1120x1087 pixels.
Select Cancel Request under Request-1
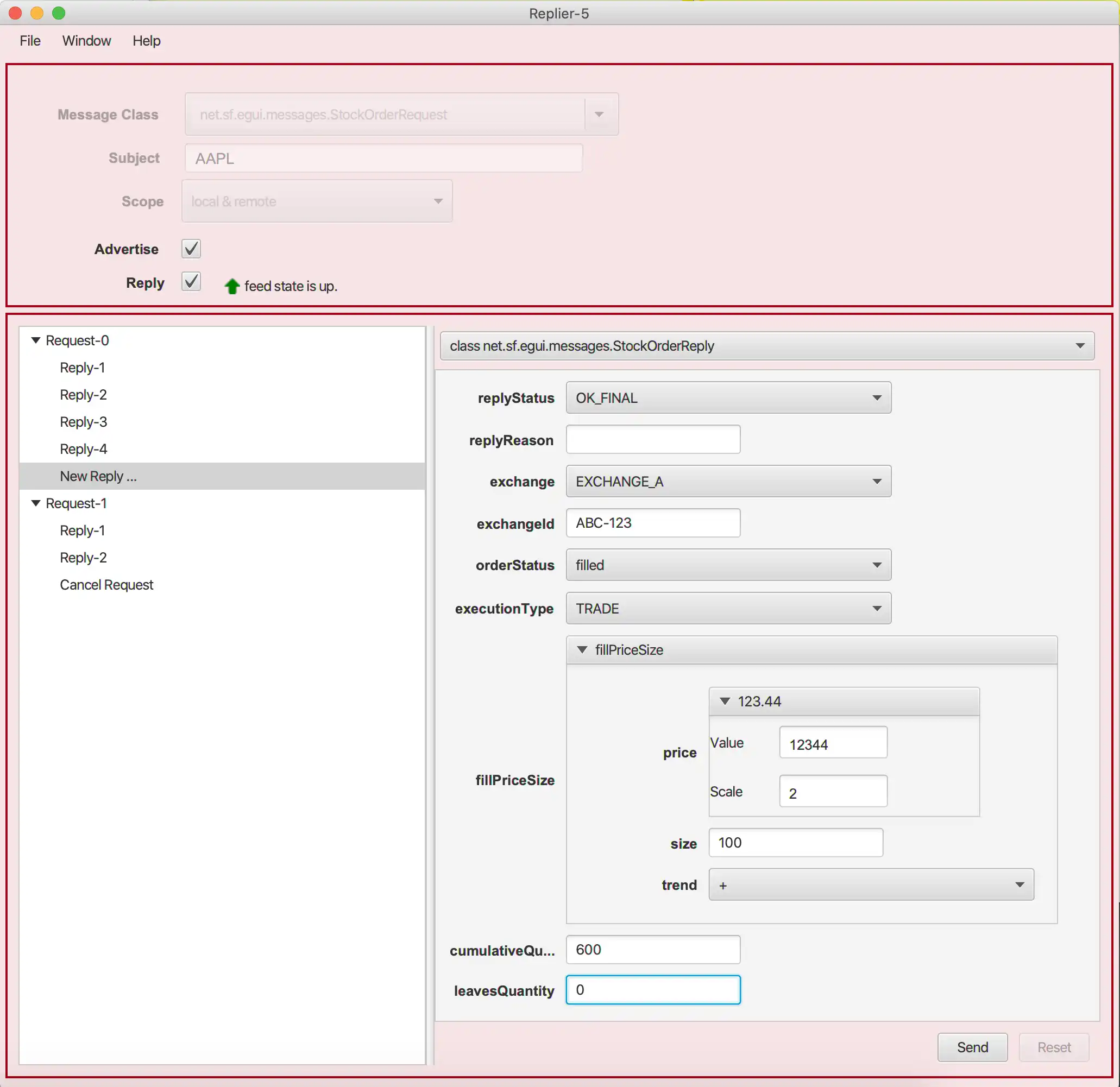pos(107,585)
